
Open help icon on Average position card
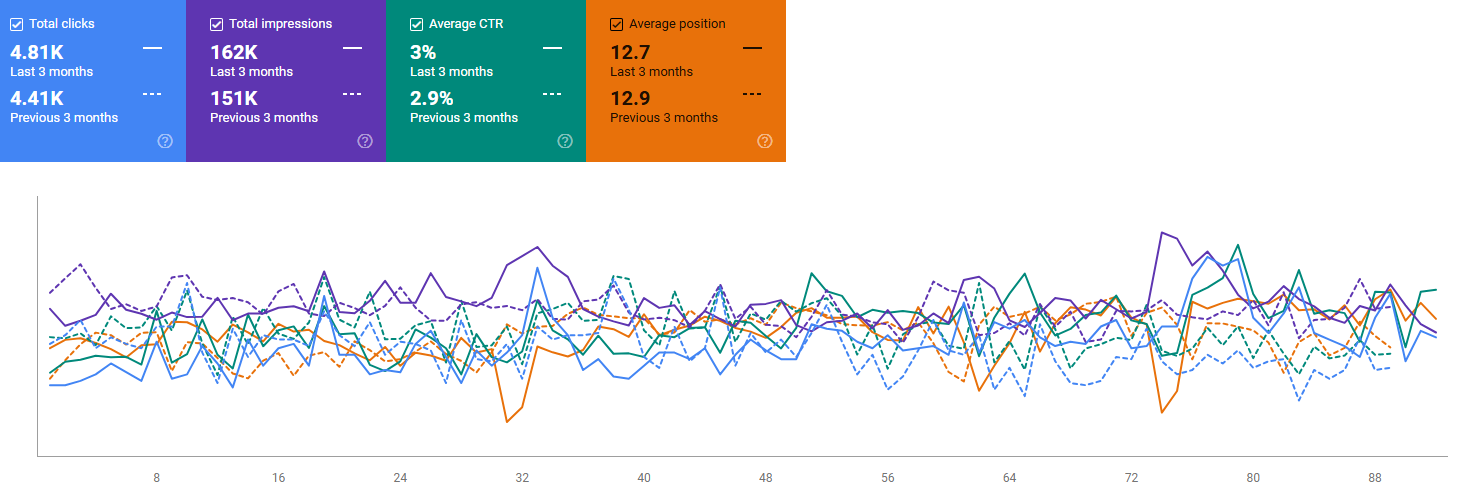point(765,141)
